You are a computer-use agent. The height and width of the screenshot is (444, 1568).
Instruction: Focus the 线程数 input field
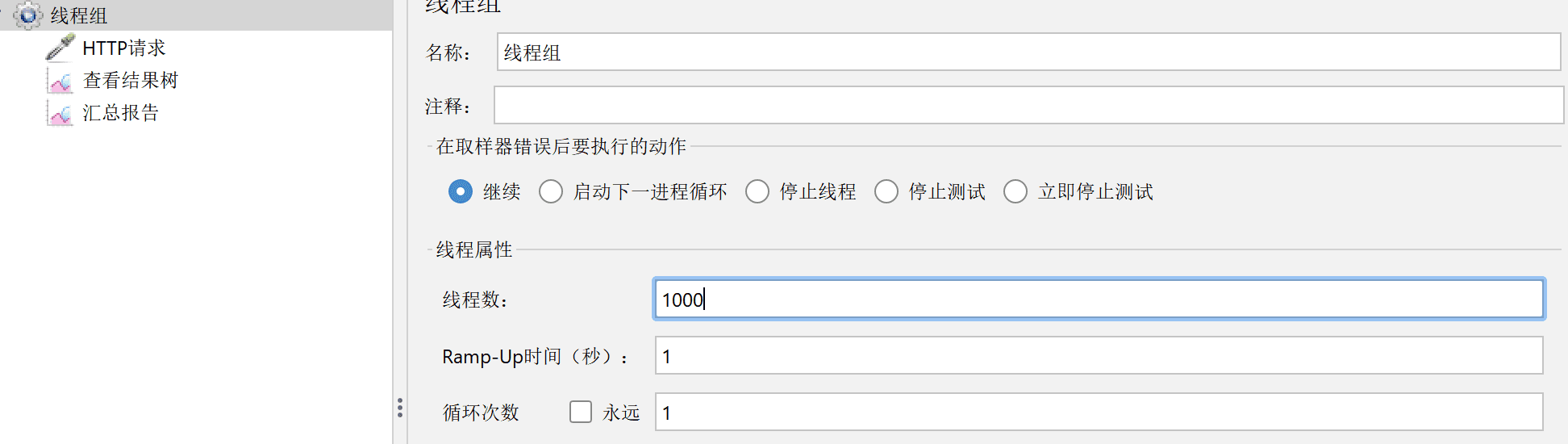1099,299
